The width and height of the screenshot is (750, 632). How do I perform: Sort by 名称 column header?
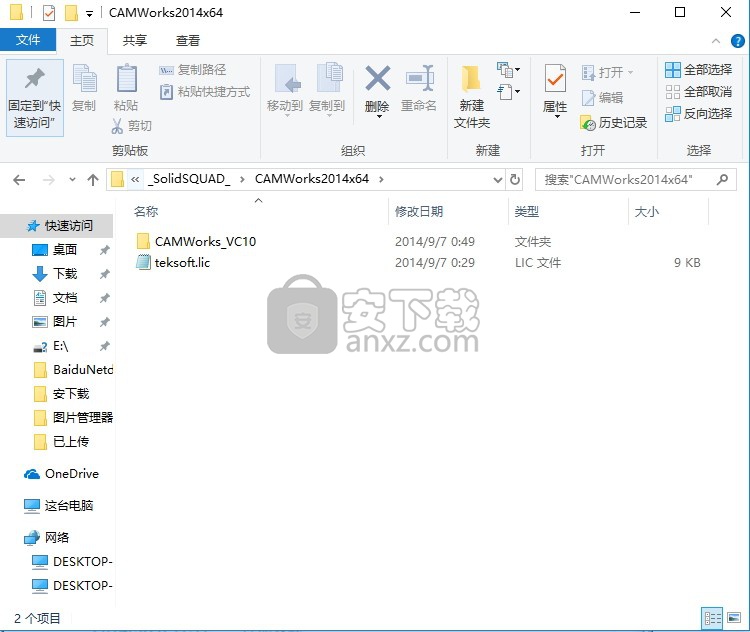(146, 211)
